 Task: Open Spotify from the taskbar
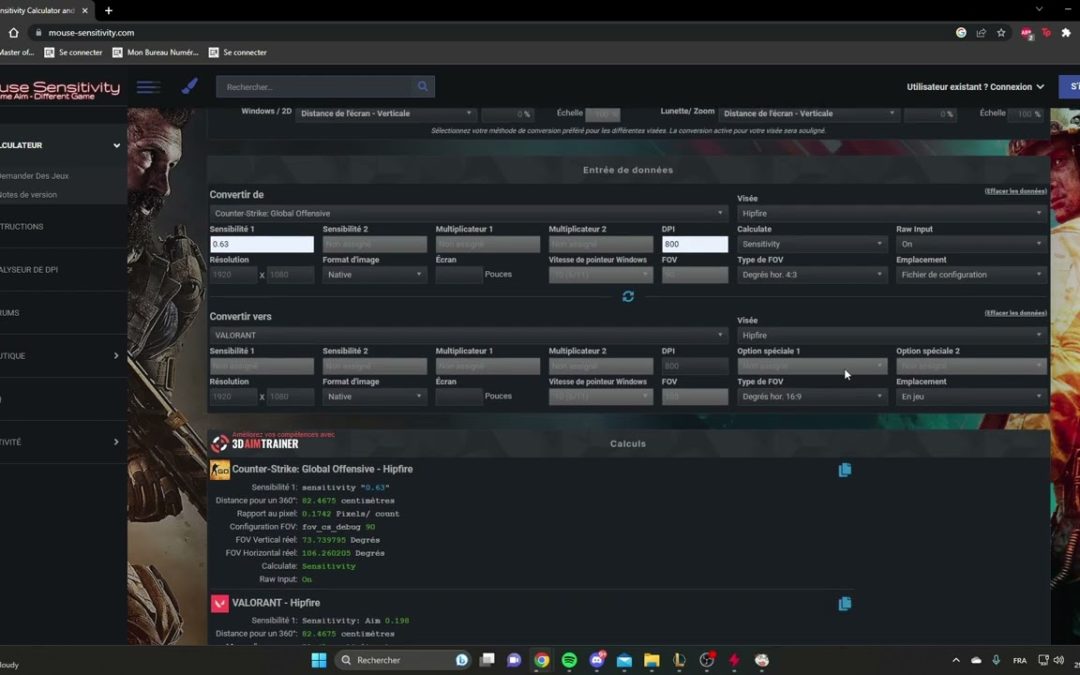[569, 660]
